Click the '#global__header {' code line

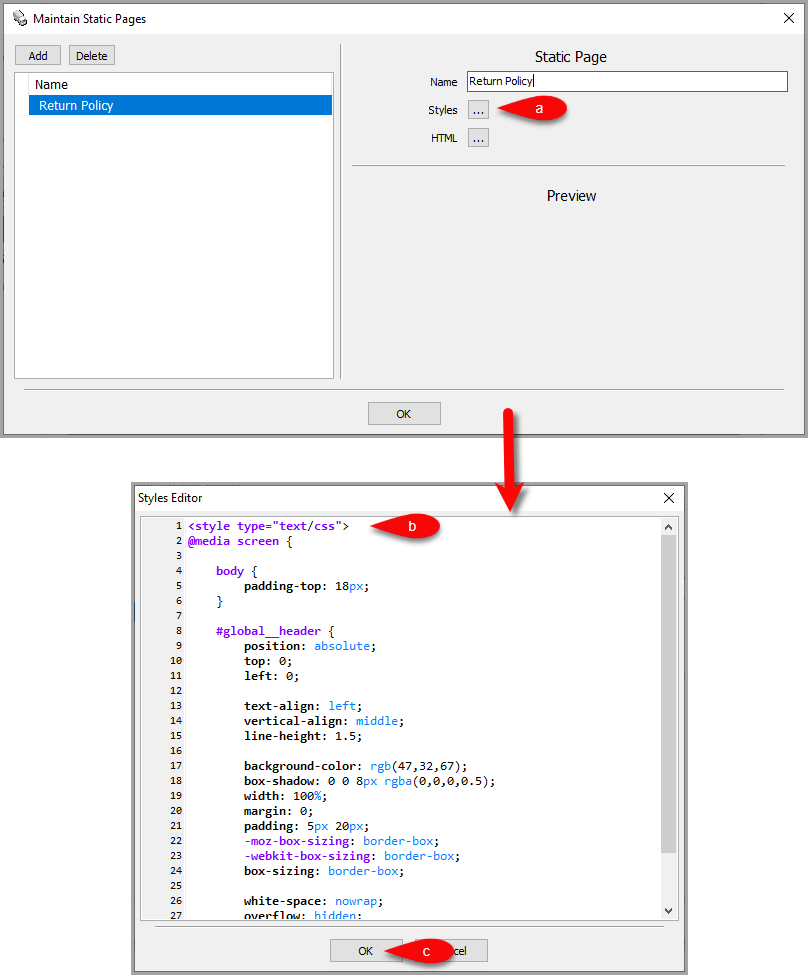(275, 631)
